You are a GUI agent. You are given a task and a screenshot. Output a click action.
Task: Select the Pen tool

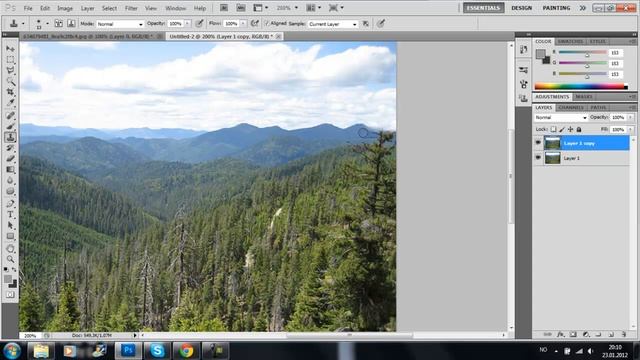coord(10,203)
